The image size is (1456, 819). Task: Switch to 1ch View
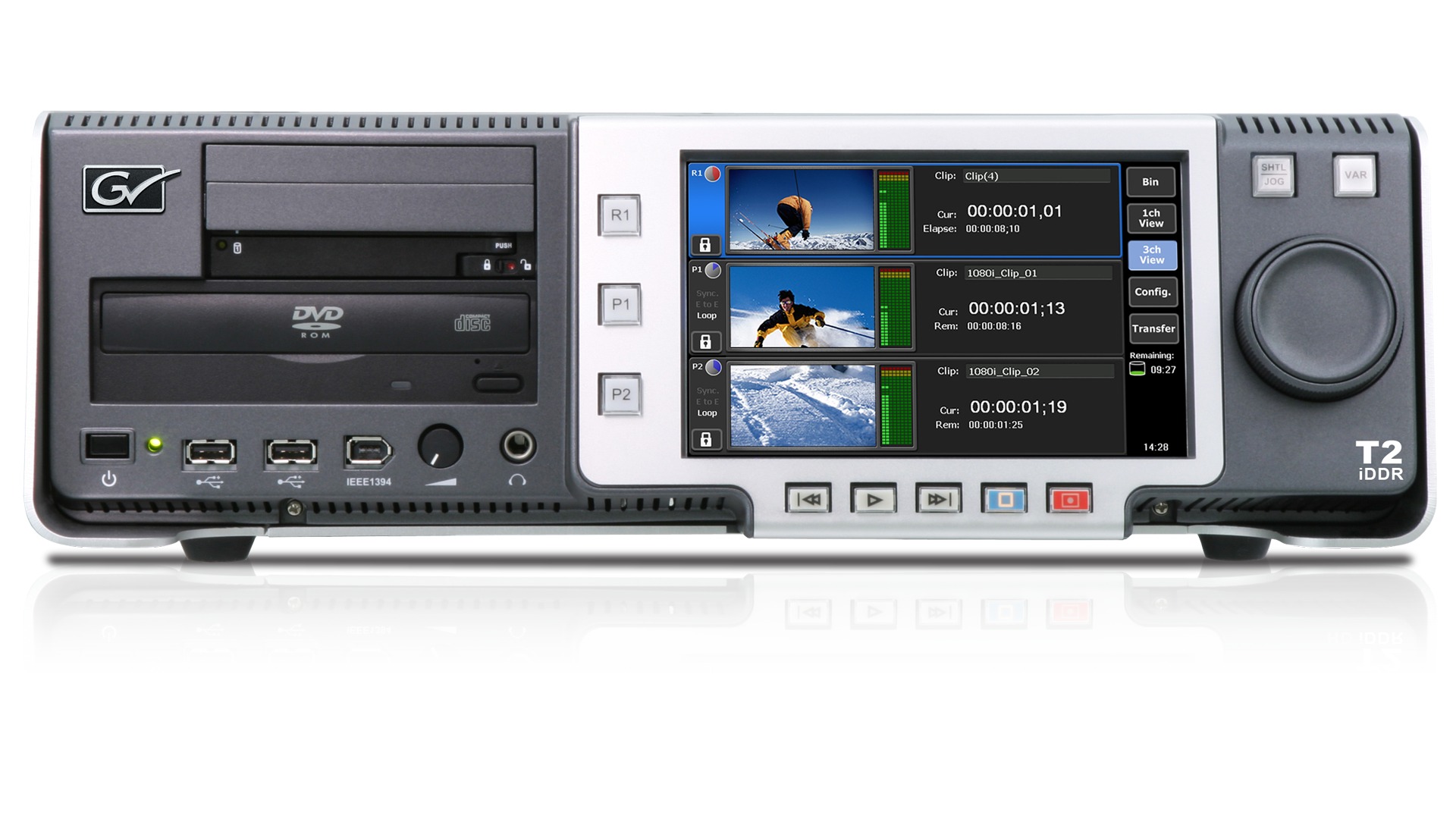(1151, 218)
